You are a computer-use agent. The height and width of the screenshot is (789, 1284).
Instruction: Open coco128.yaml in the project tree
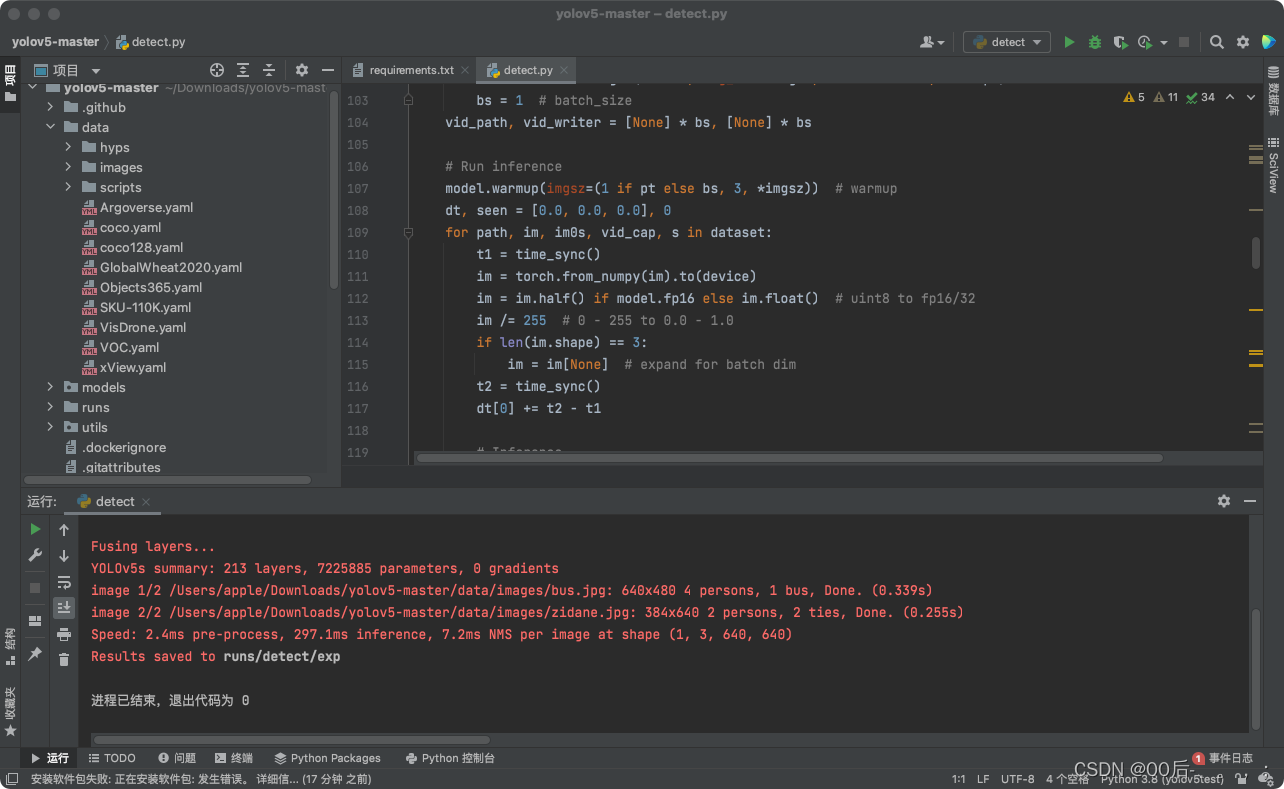click(141, 247)
